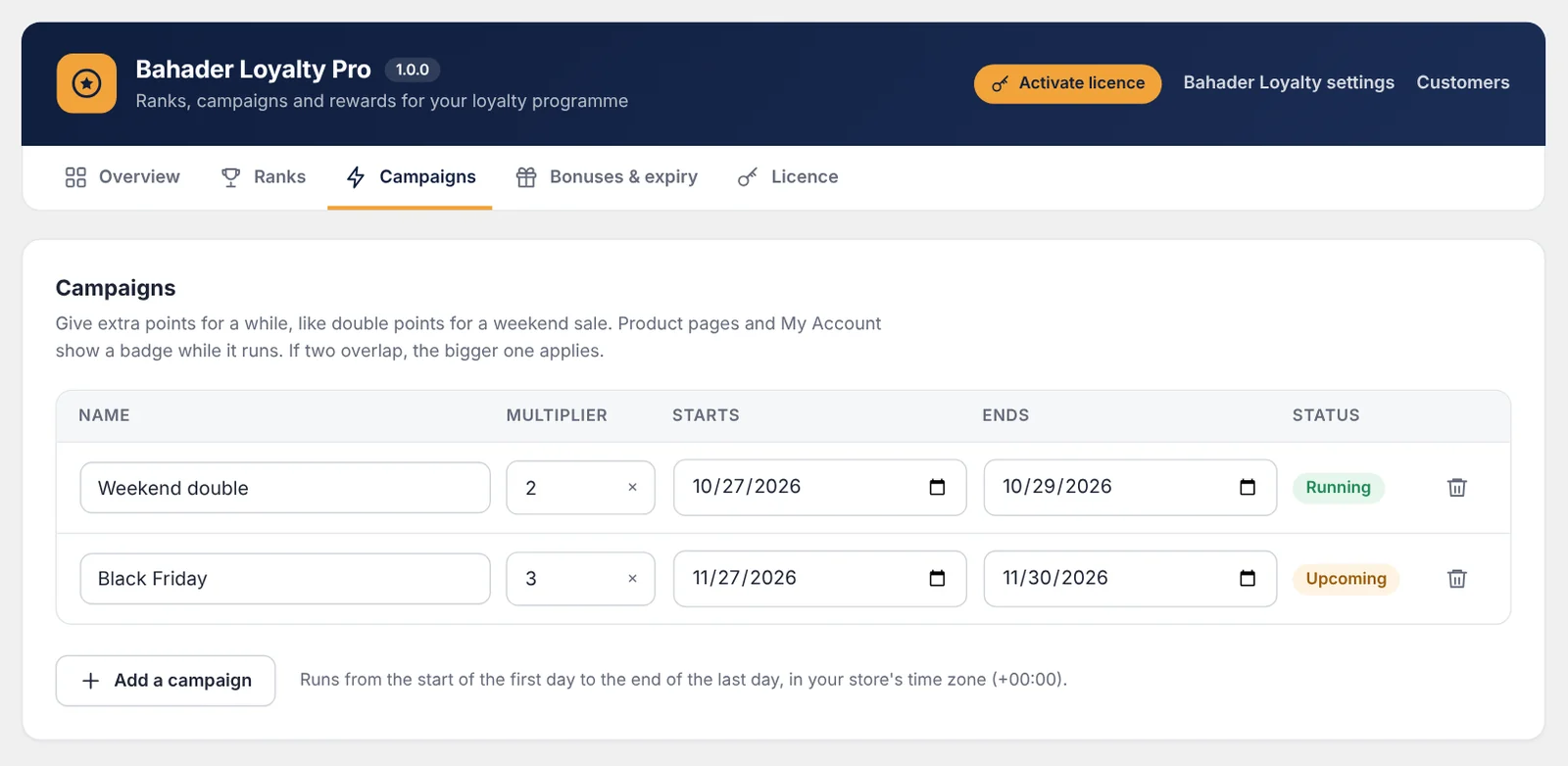The image size is (1568, 766).
Task: Click the Campaigns section heading
Action: coord(116,288)
